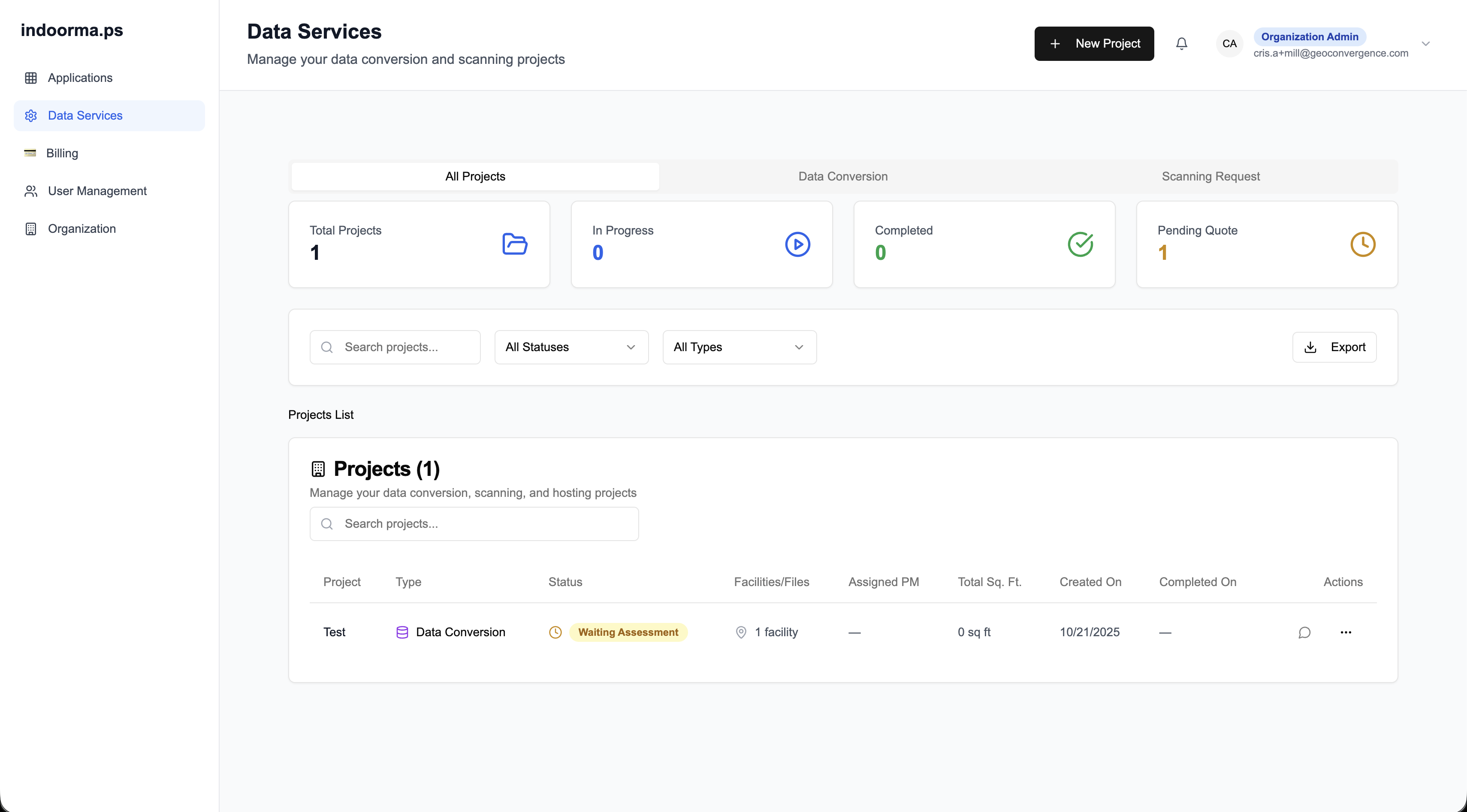Click the Data Conversion database icon
Screen dimensions: 1467x812
coord(402,632)
